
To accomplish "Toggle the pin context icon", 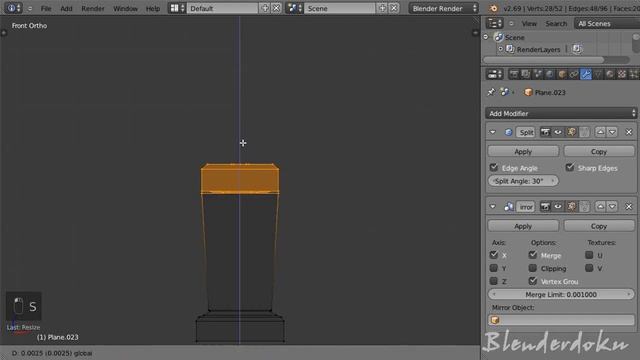I will coord(491,92).
